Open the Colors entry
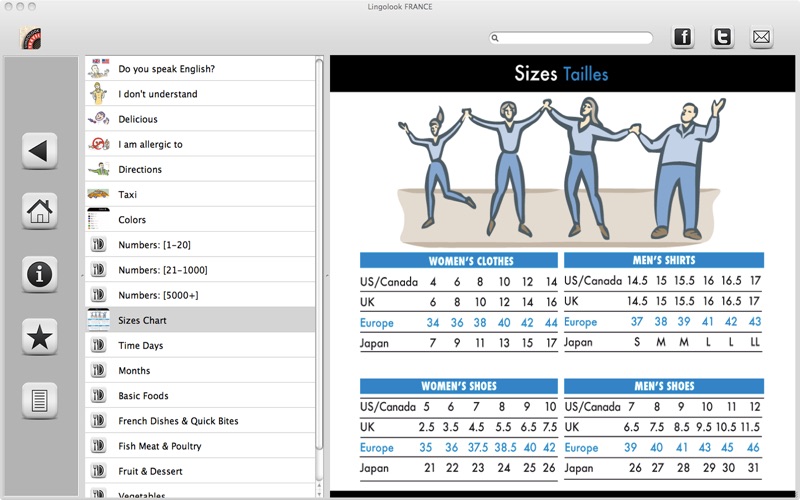This screenshot has height=500, width=800. pyautogui.click(x=200, y=219)
